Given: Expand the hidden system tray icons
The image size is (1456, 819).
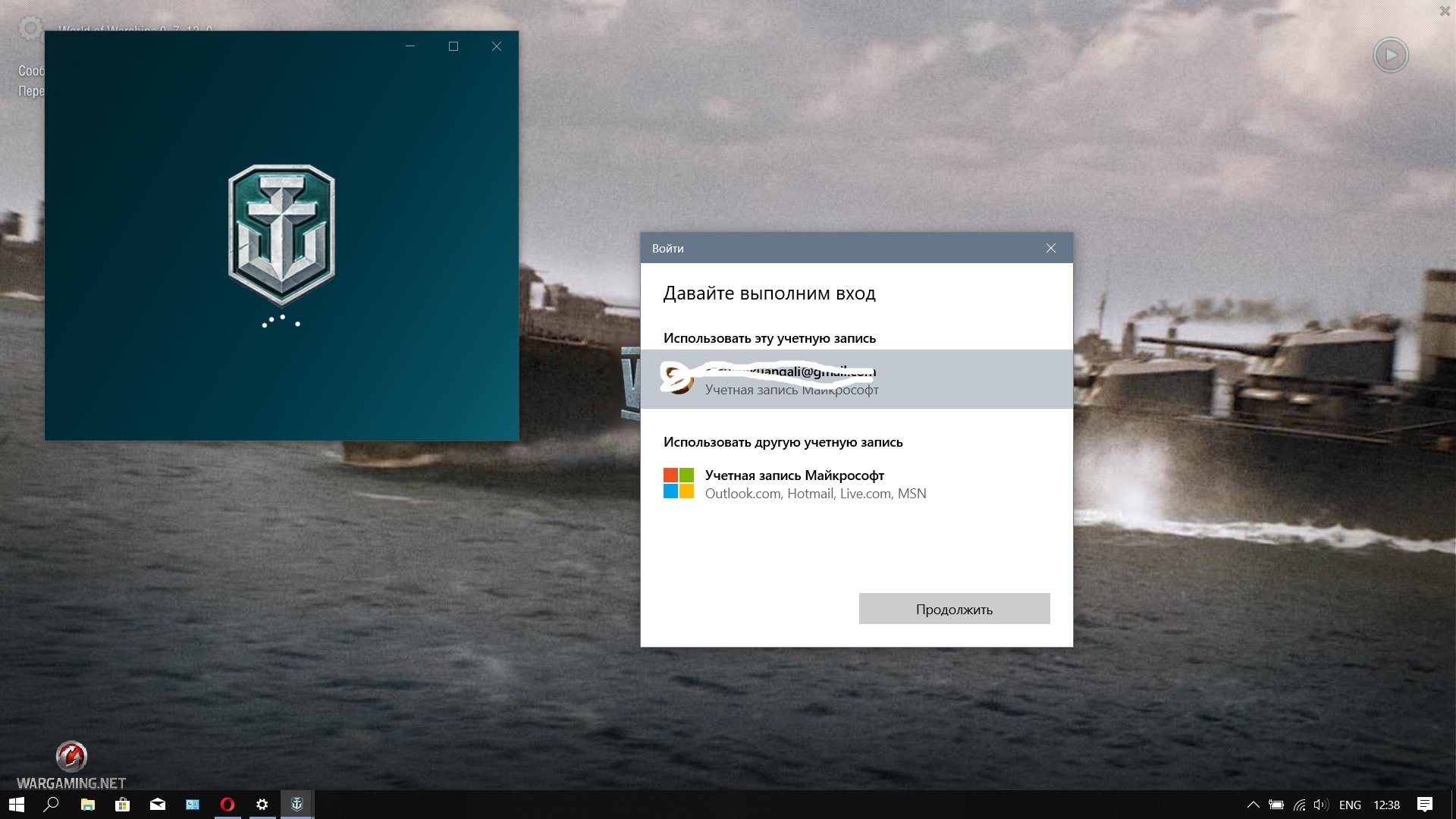Looking at the screenshot, I should coord(1253,805).
